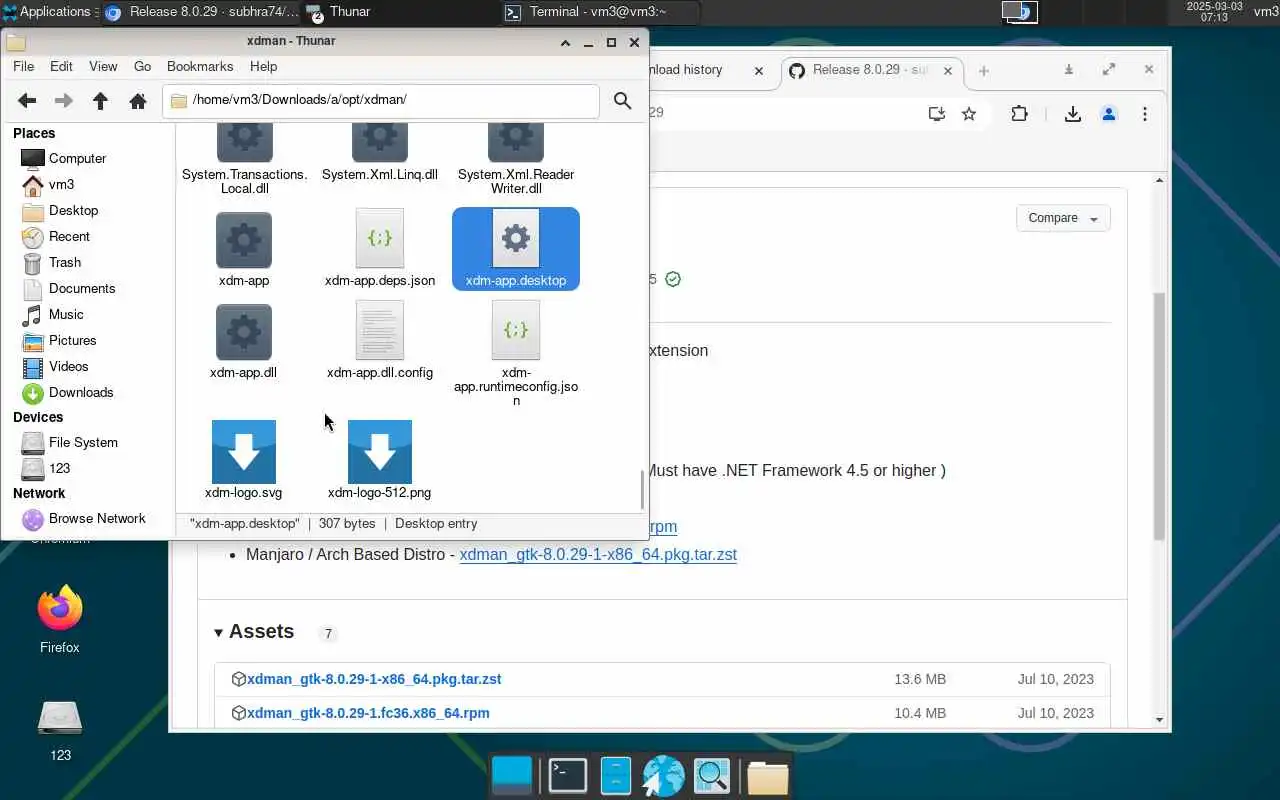
Task: Open Firefox desktop icon
Action: tap(60, 620)
